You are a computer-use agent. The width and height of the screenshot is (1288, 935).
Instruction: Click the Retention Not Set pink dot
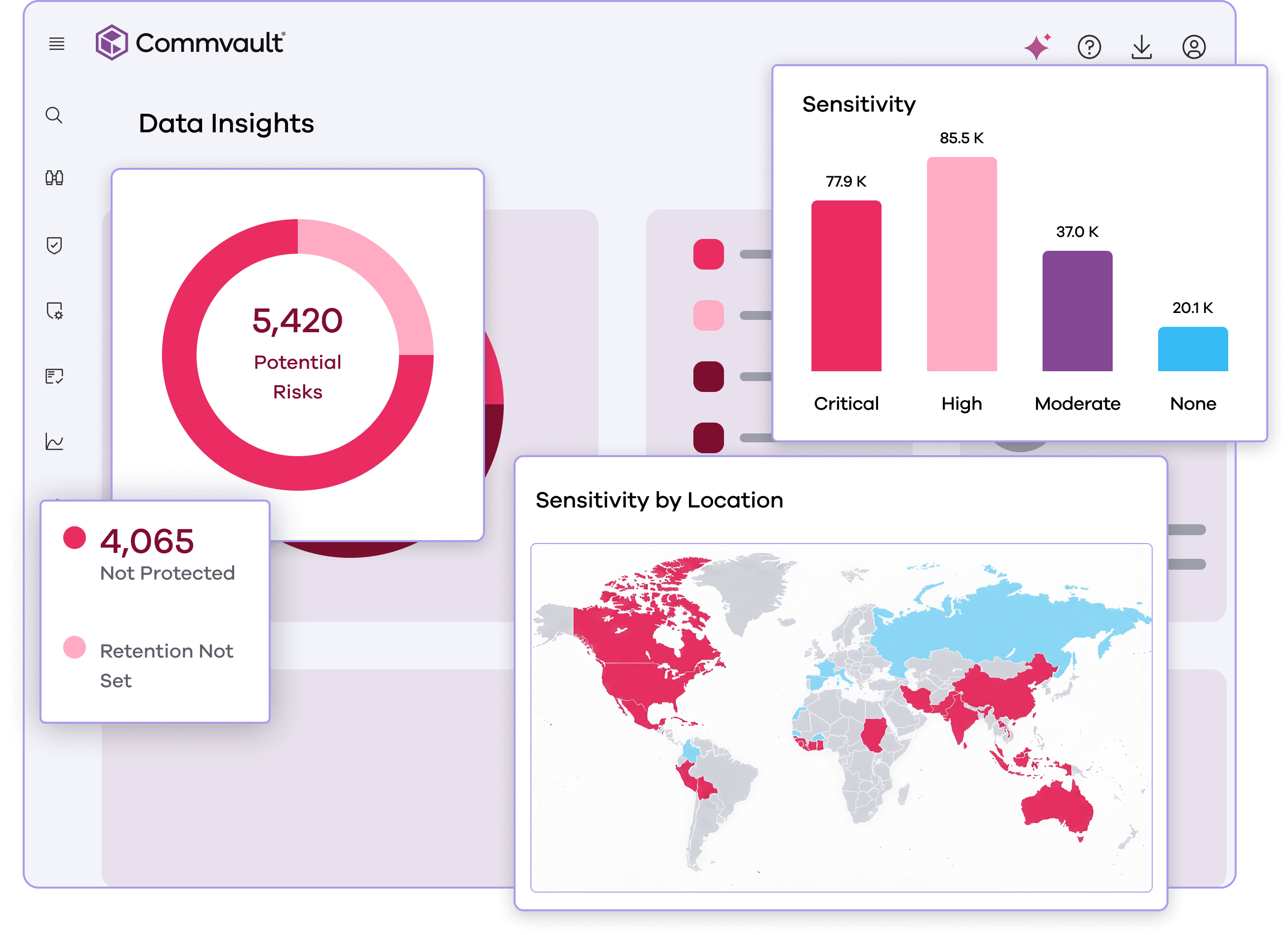point(75,647)
